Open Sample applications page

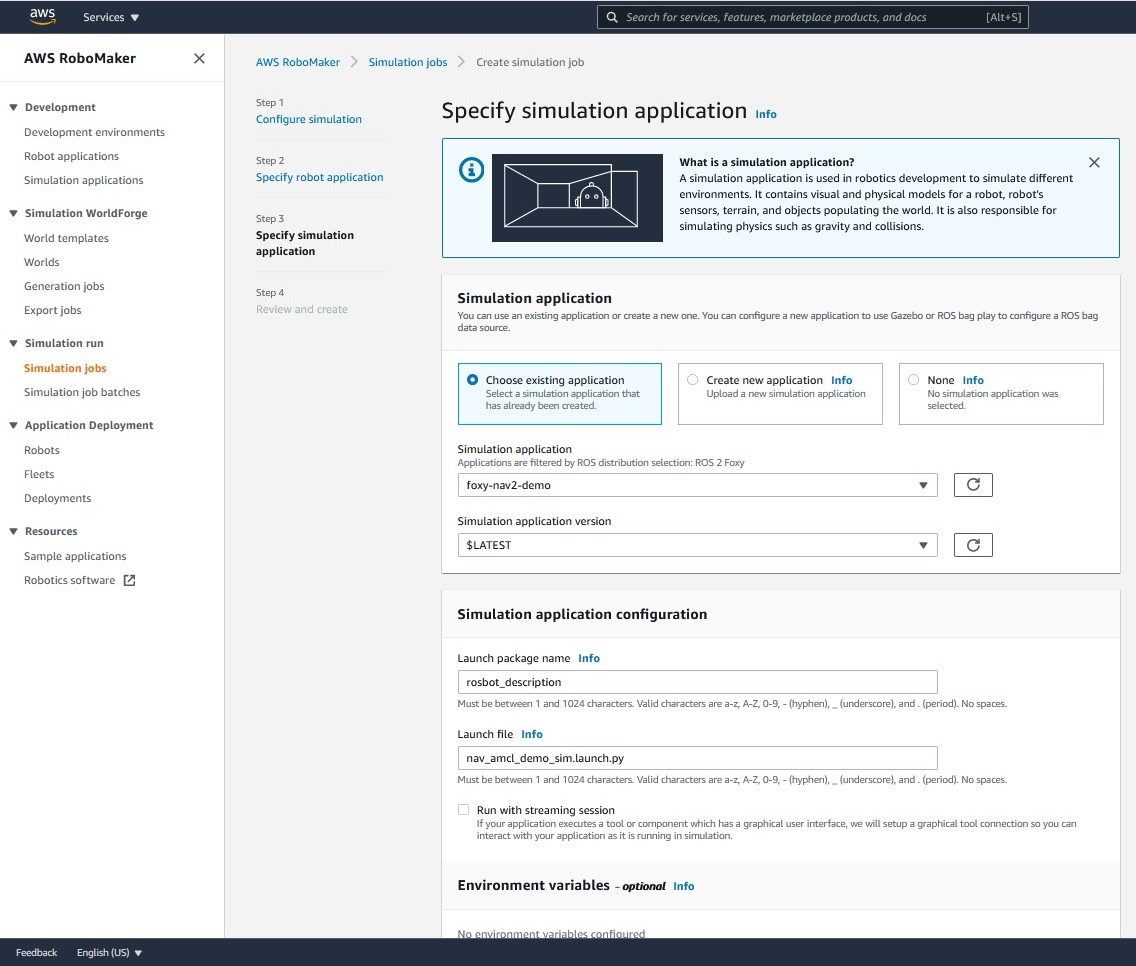pos(75,556)
